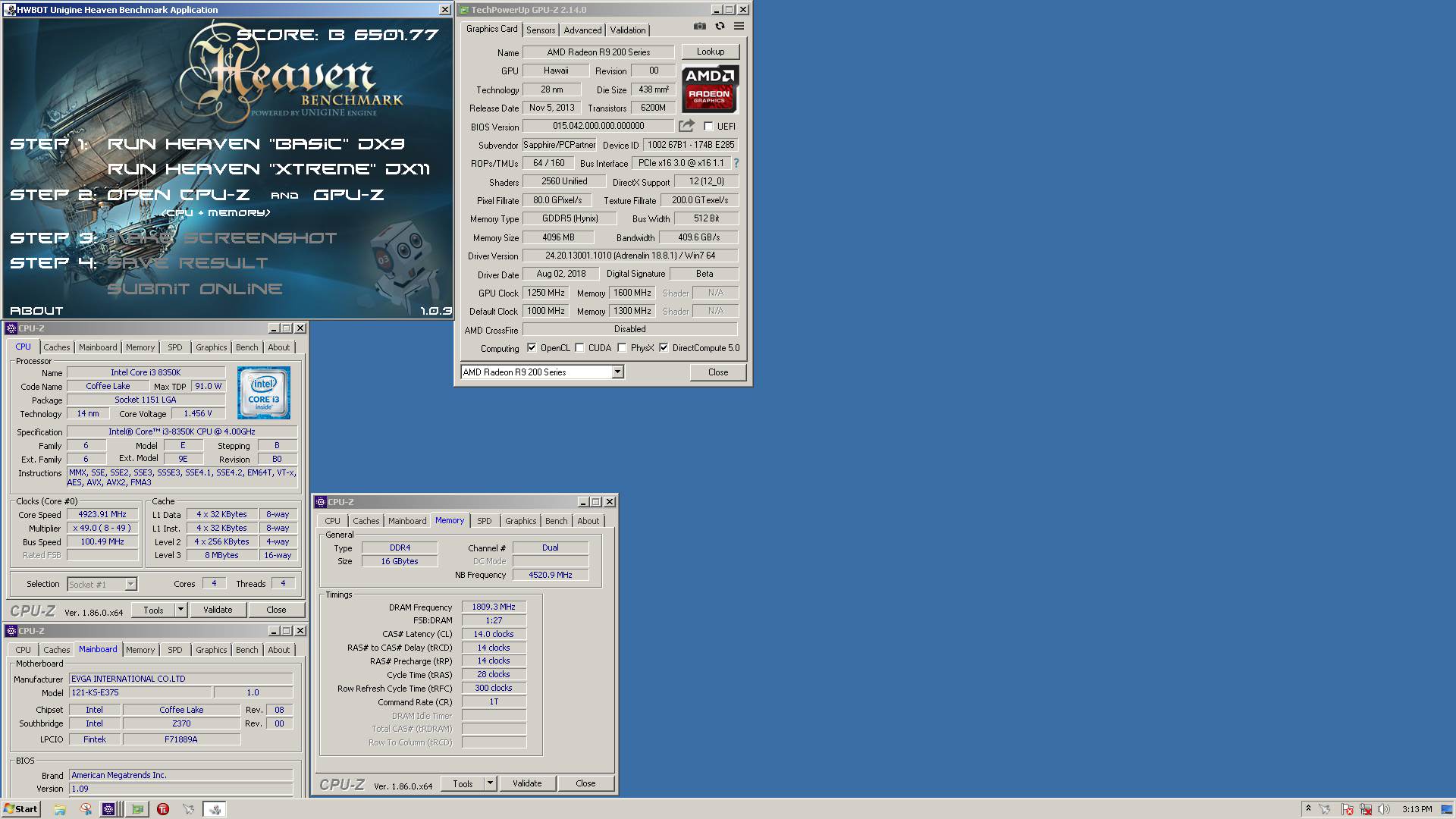Image resolution: width=1456 pixels, height=819 pixels.
Task: Show hidden system tray icons
Action: click(1308, 809)
